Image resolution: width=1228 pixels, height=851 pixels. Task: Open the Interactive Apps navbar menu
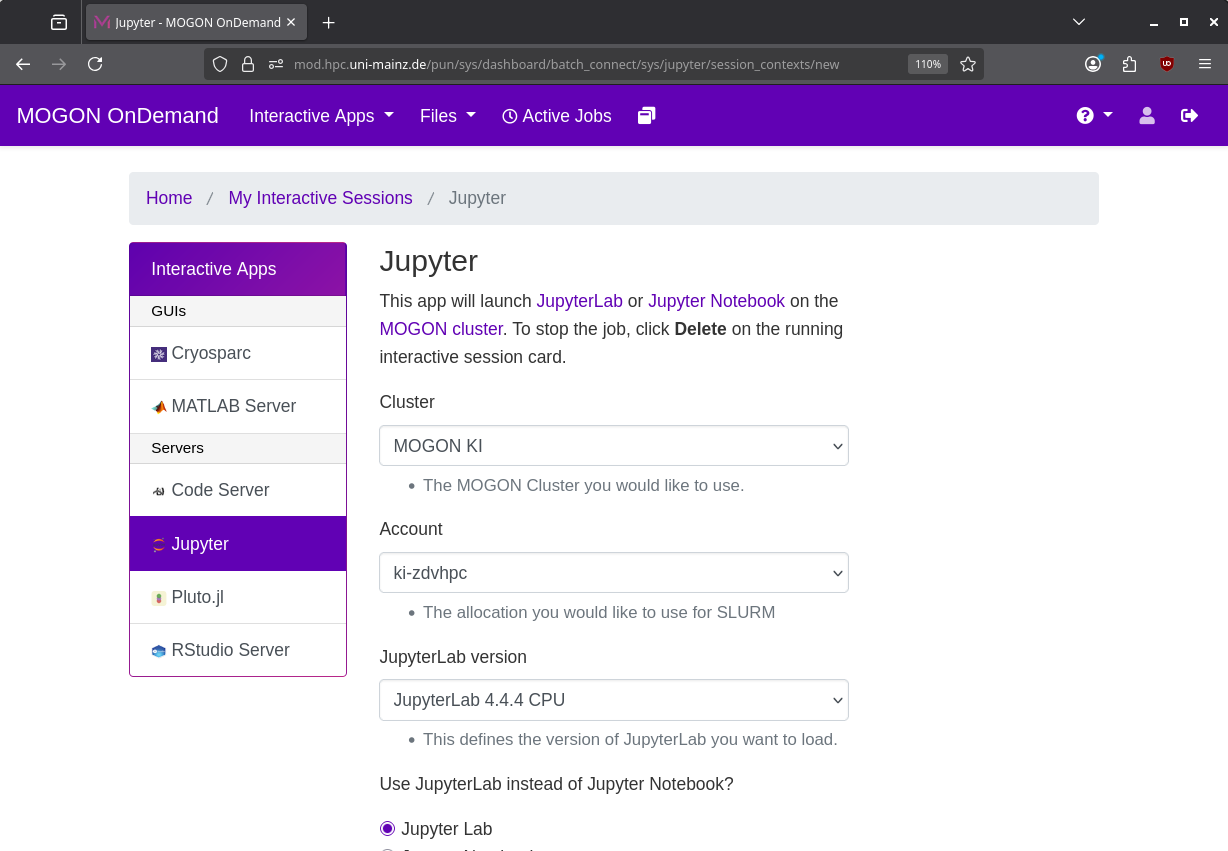click(322, 116)
